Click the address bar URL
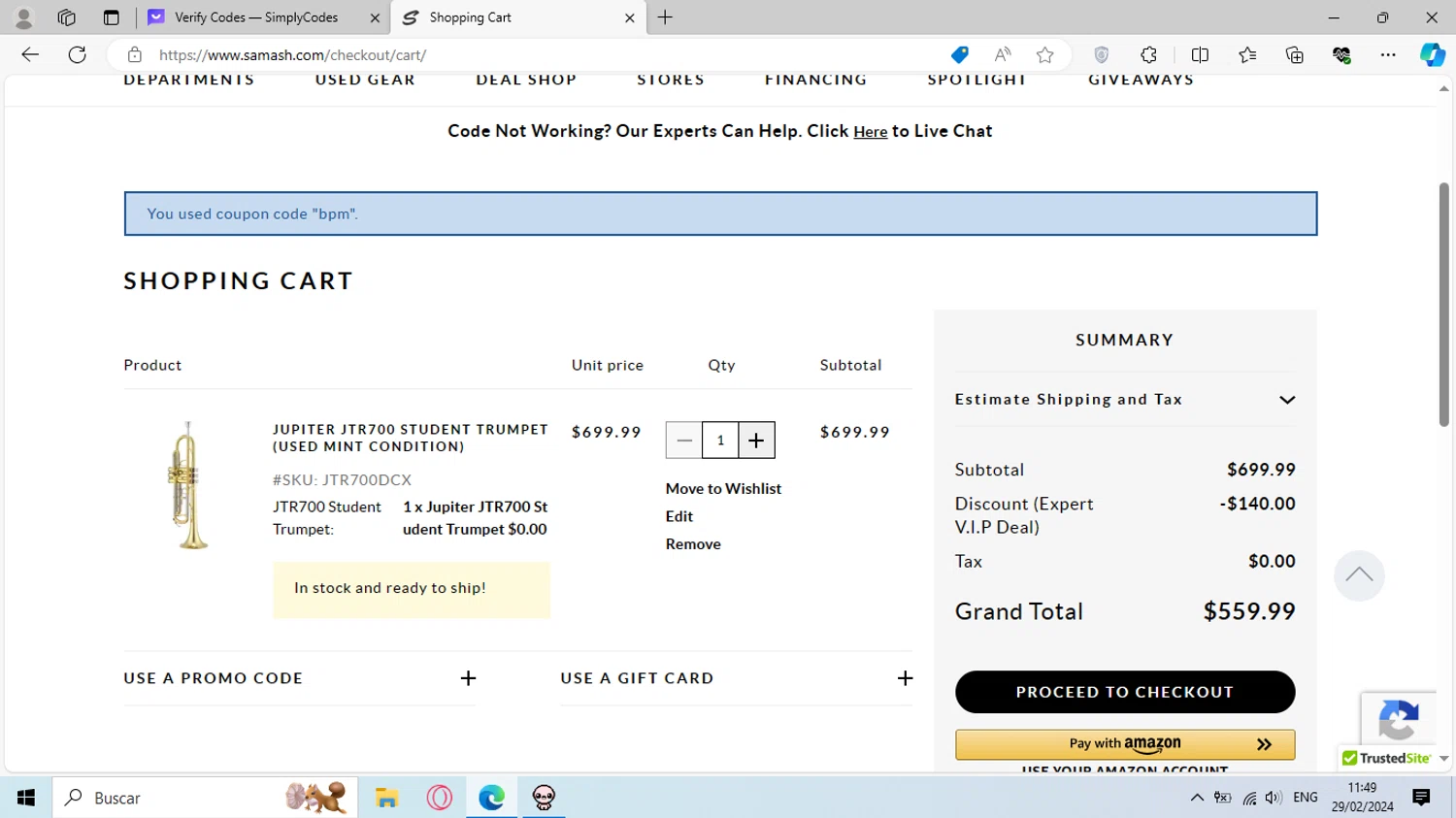This screenshot has width=1456, height=818. coord(292,55)
